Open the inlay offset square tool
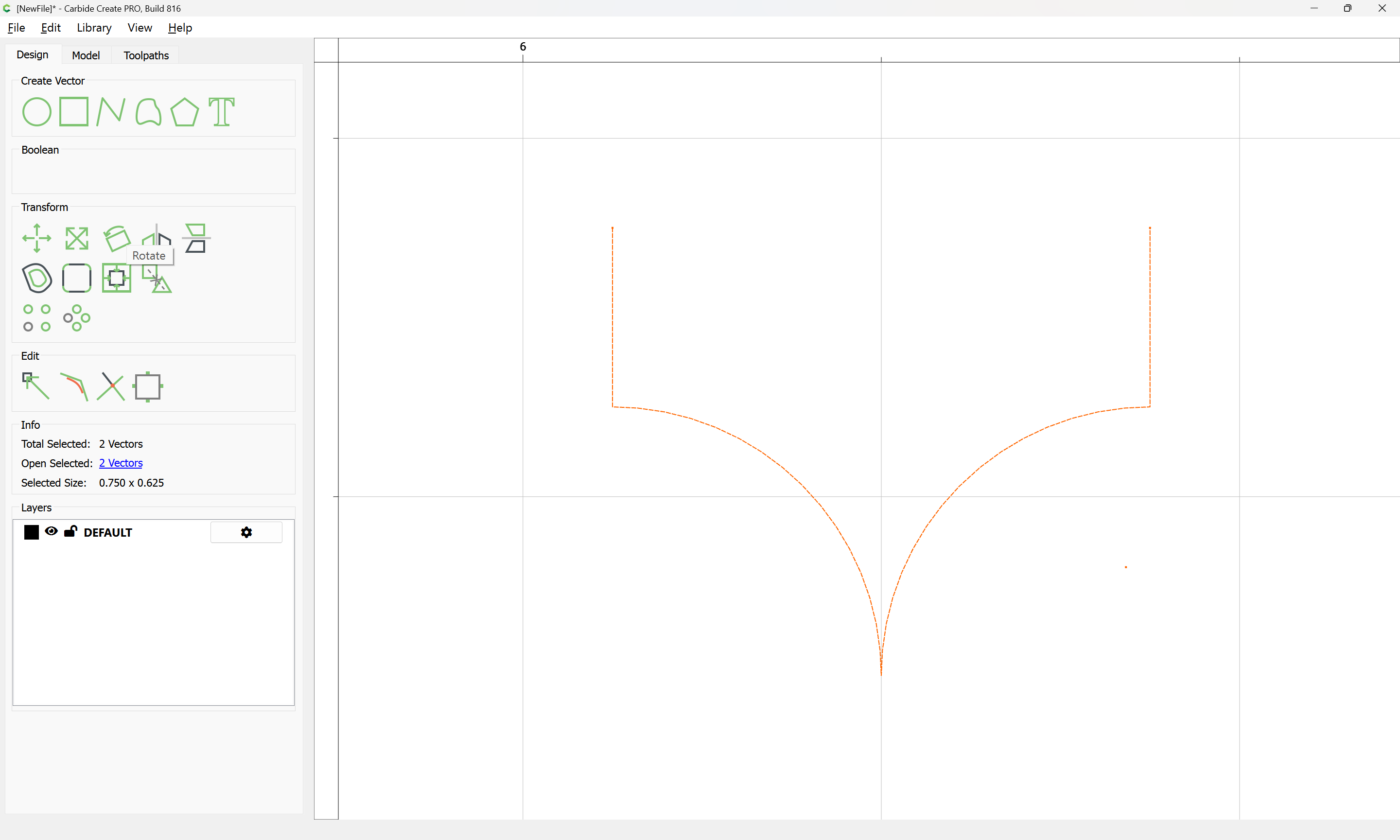This screenshot has height=840, width=1400. (x=117, y=278)
